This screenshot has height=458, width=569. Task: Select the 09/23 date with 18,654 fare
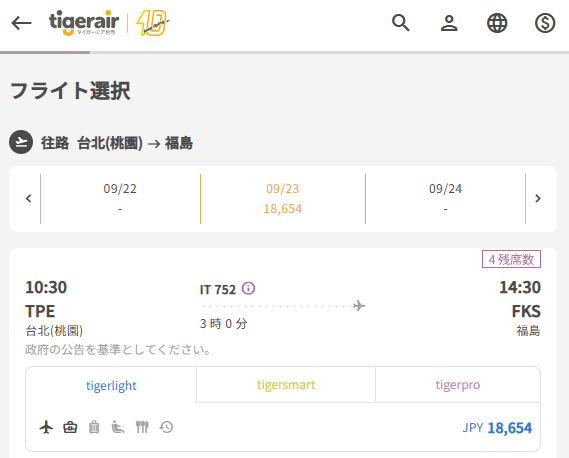(x=283, y=199)
